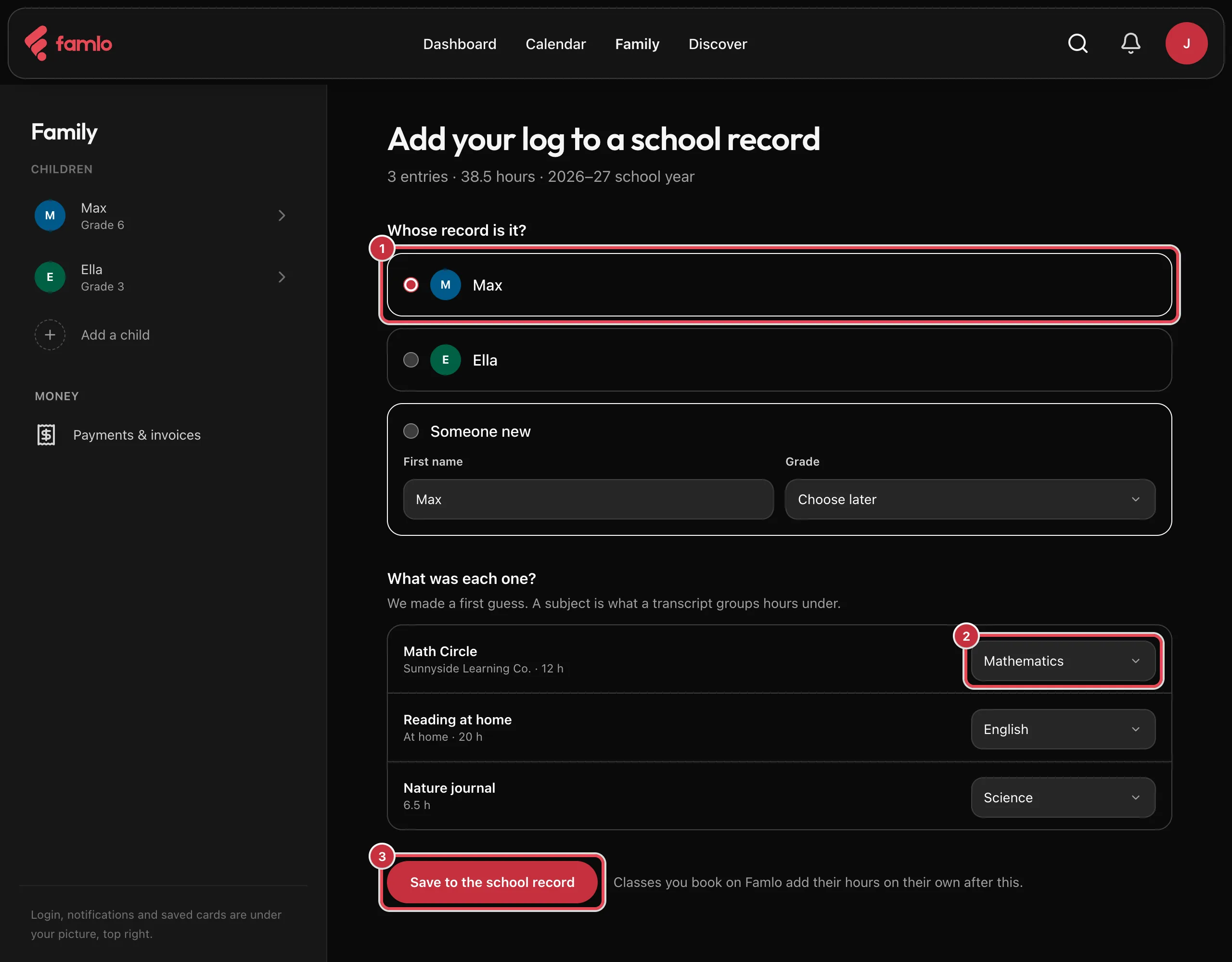Open the Family menu item
The height and width of the screenshot is (962, 1232).
(x=637, y=44)
